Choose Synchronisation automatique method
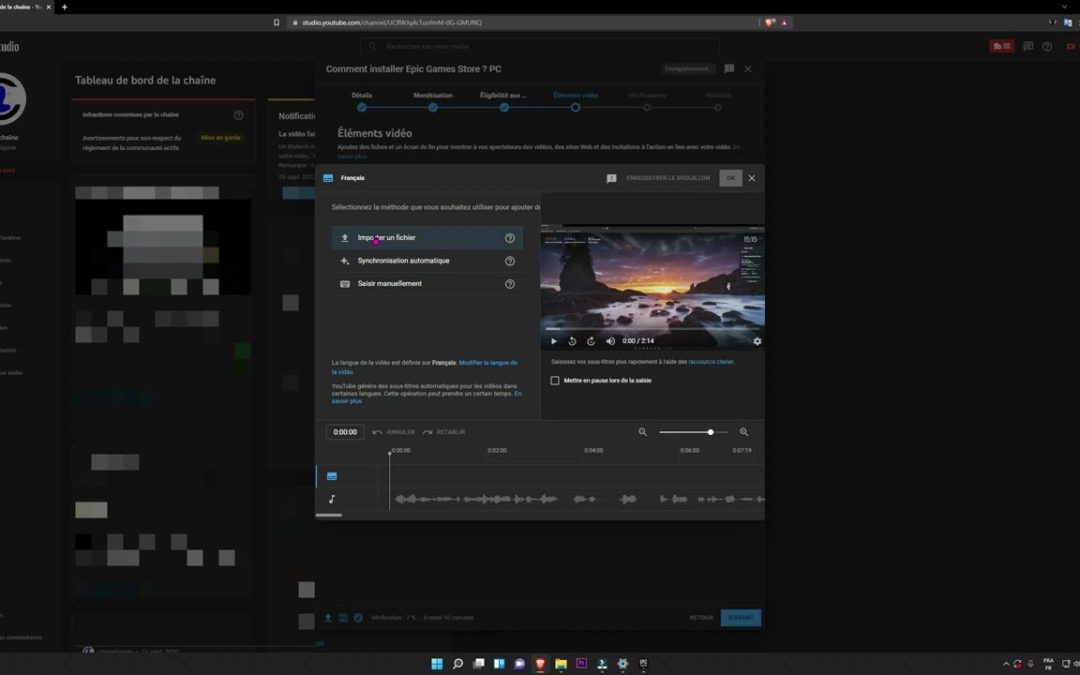 pos(426,261)
